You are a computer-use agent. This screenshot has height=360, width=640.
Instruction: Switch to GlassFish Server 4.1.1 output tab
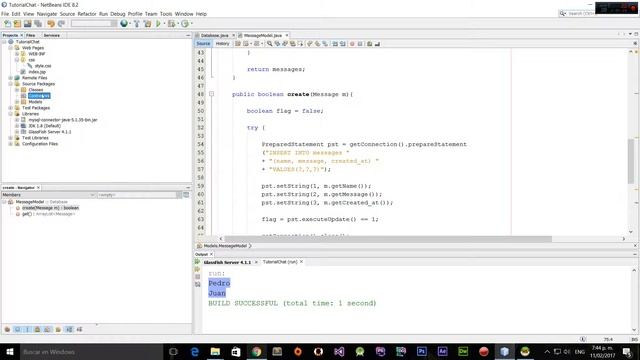coord(227,262)
